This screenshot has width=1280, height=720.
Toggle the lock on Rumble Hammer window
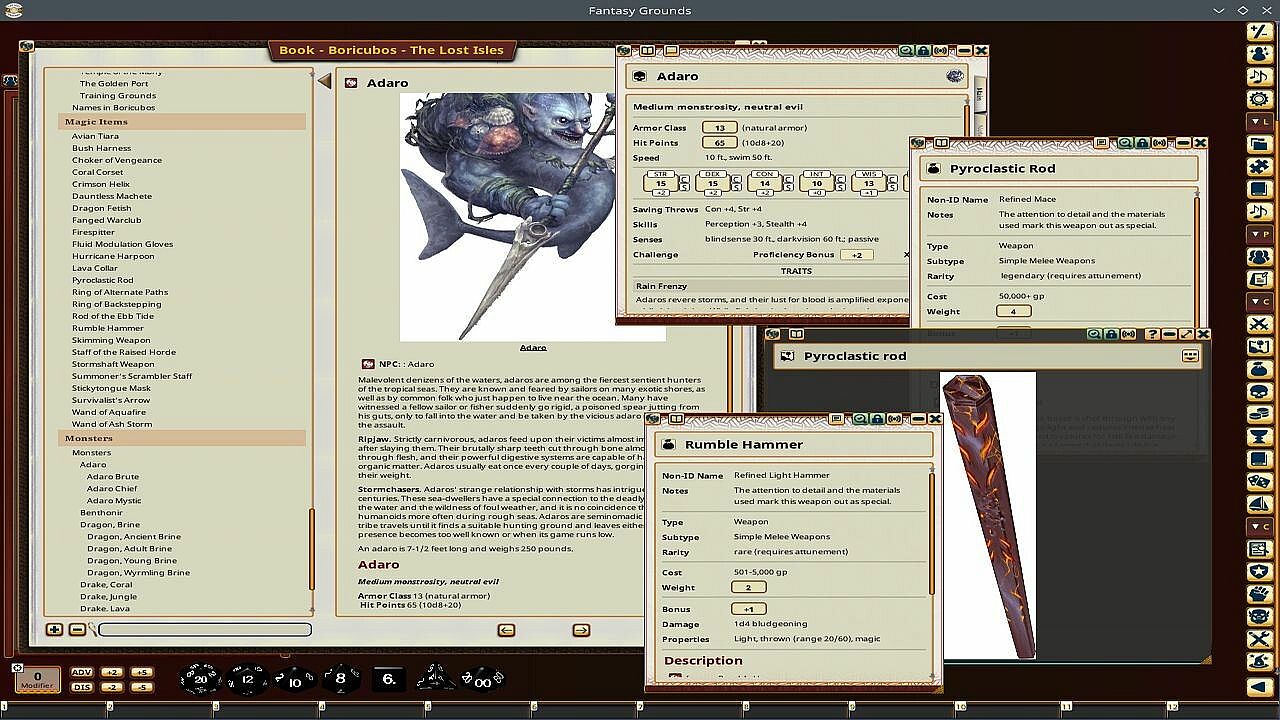[876, 419]
